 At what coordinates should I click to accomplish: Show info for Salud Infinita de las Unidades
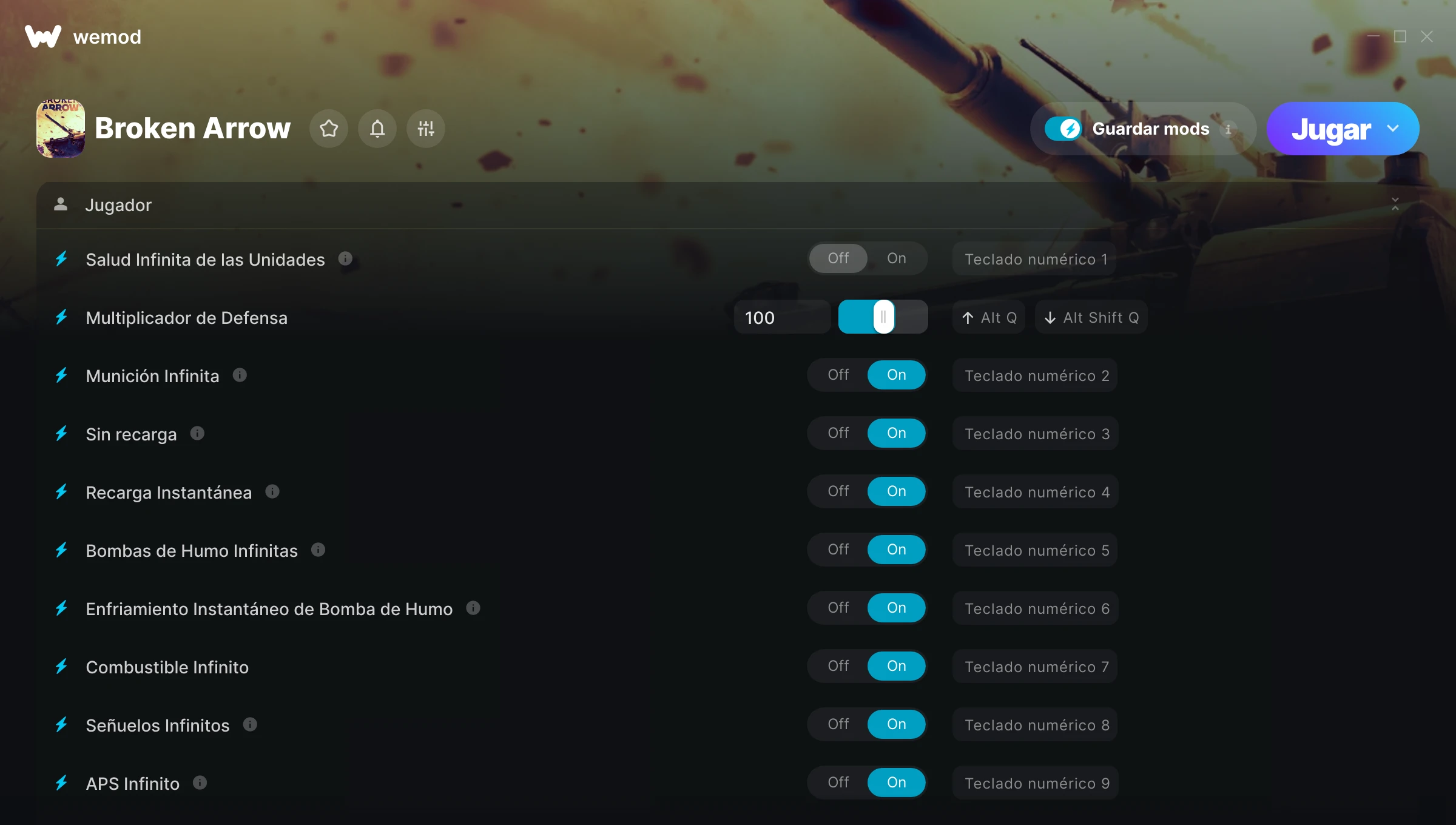[x=345, y=259]
